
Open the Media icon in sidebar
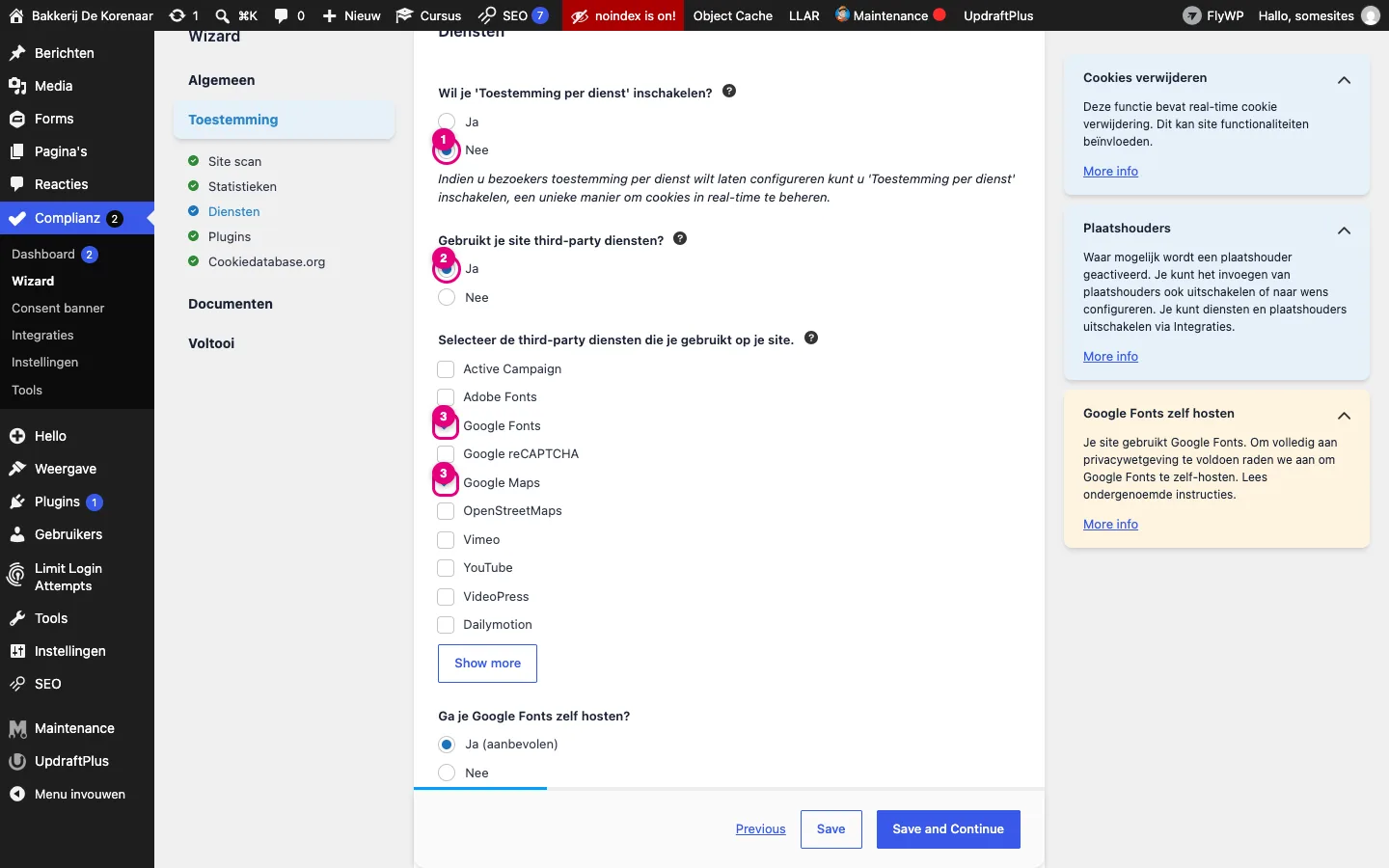pyautogui.click(x=17, y=86)
